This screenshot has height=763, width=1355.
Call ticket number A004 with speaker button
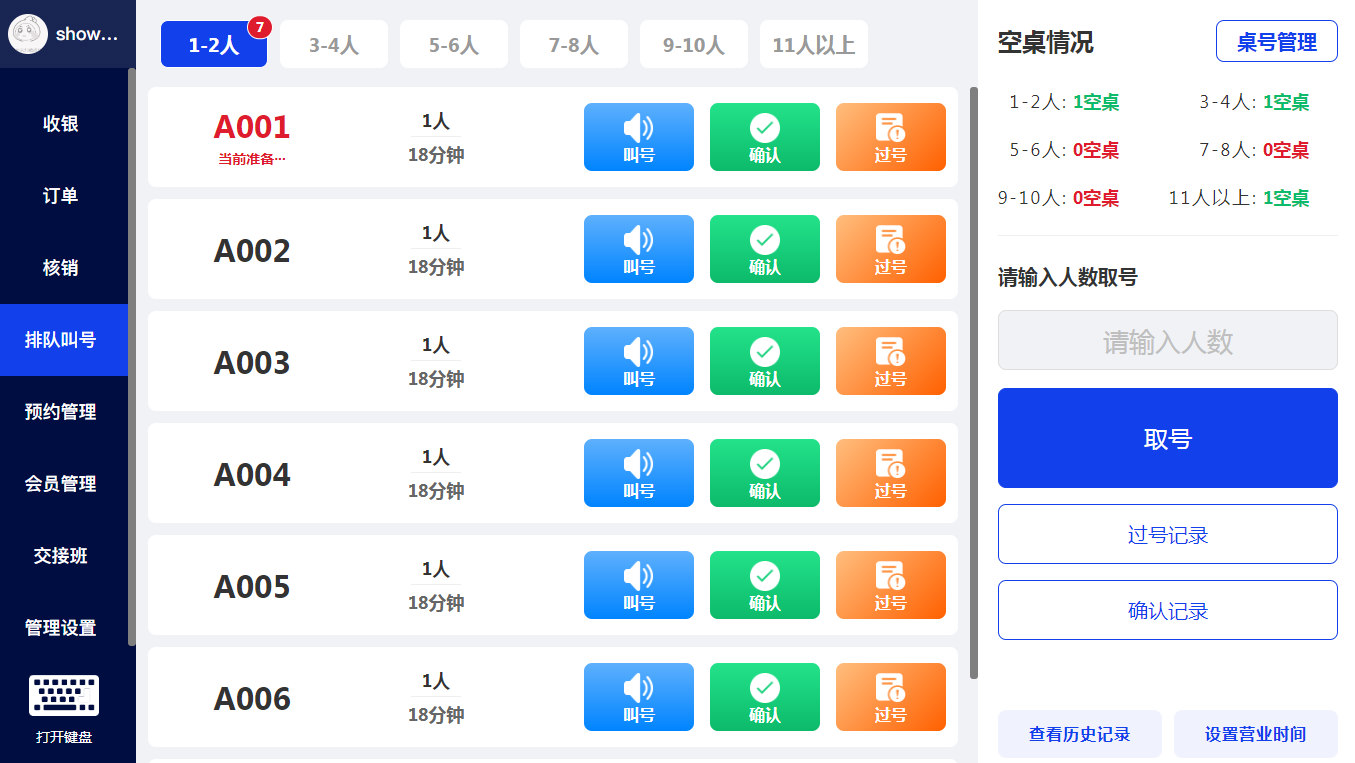point(638,473)
